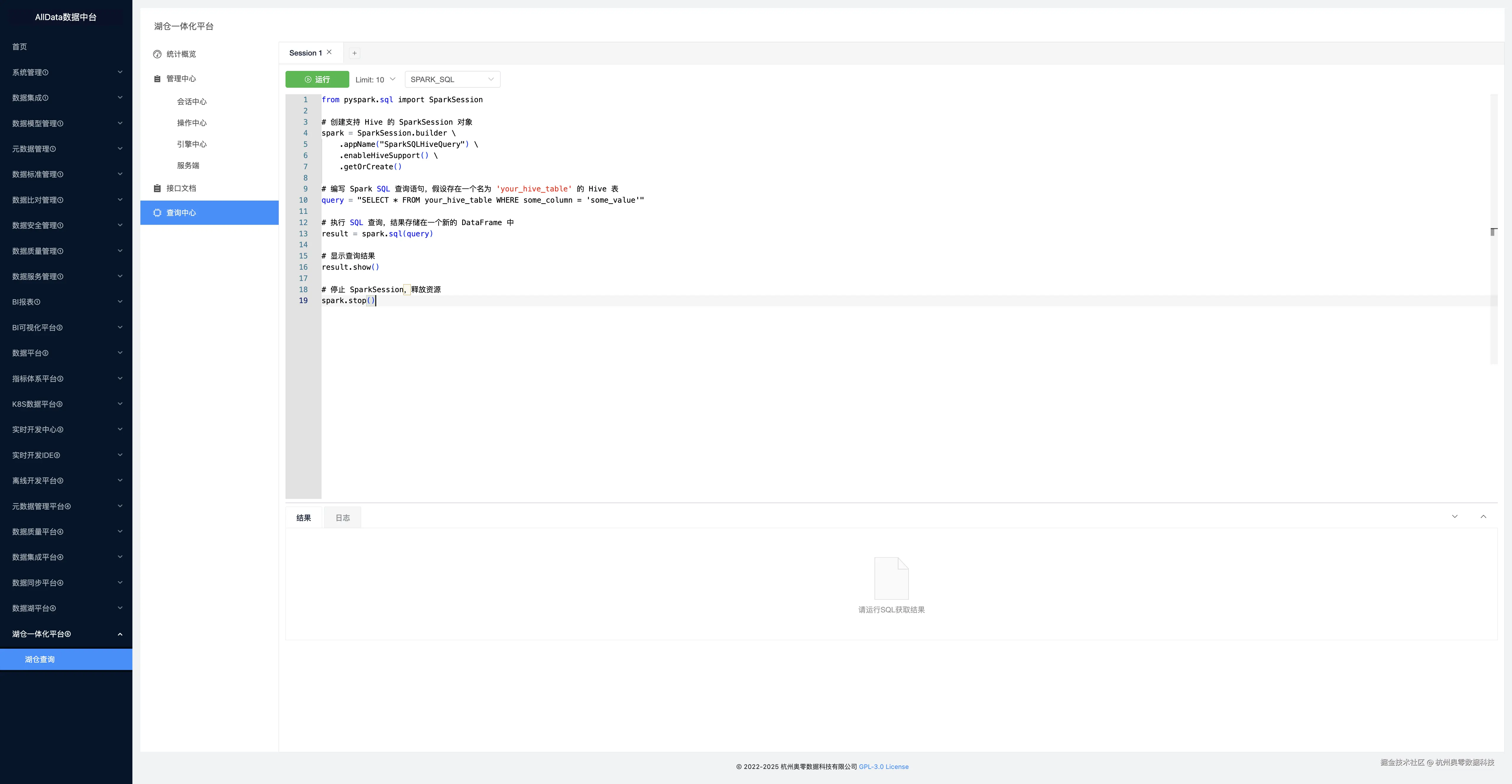Image resolution: width=1512 pixels, height=784 pixels.
Task: Expand 数据集成平台 sidebar menu
Action: 66,557
